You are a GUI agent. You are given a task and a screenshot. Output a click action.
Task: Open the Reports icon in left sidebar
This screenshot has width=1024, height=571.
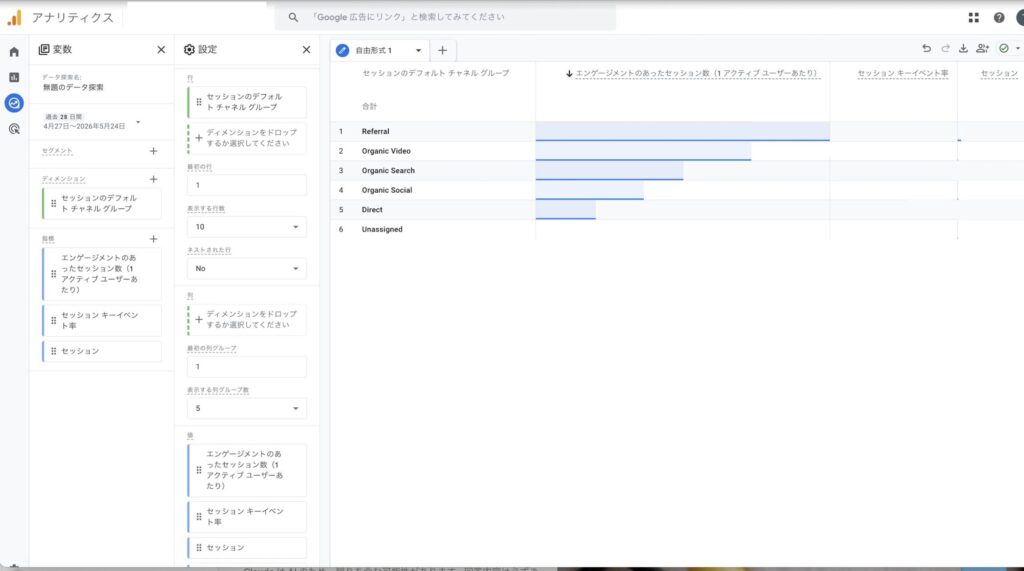click(x=14, y=77)
